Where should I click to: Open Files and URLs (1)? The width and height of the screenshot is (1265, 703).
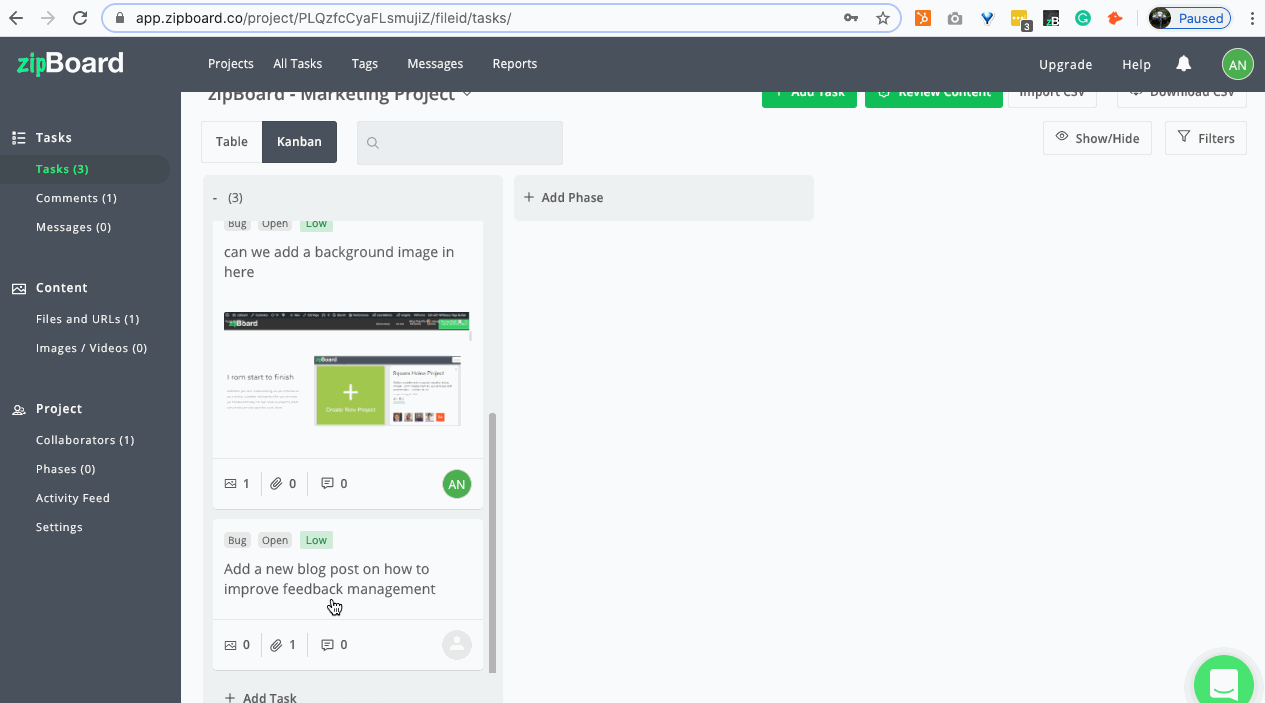coord(87,319)
